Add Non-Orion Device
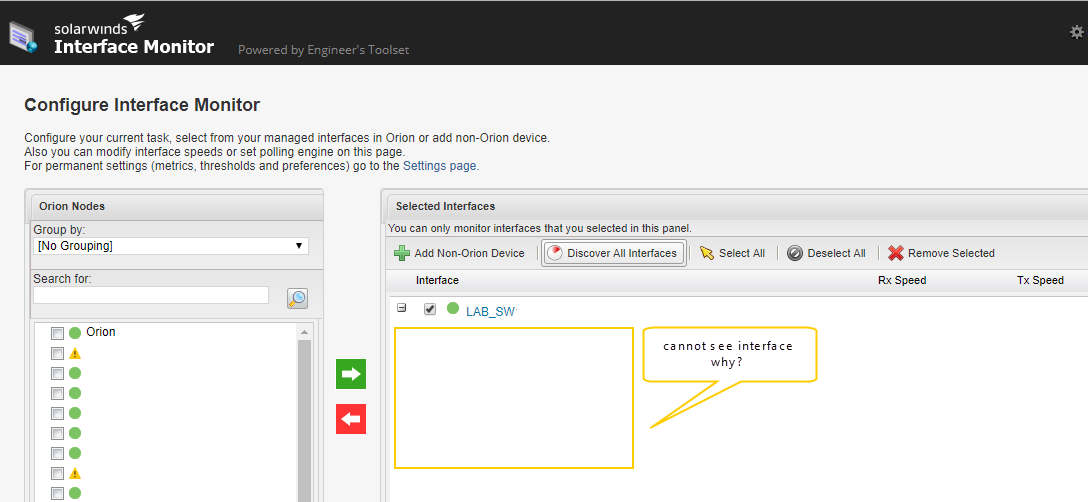Screen dimensions: 1088x502 459,253
